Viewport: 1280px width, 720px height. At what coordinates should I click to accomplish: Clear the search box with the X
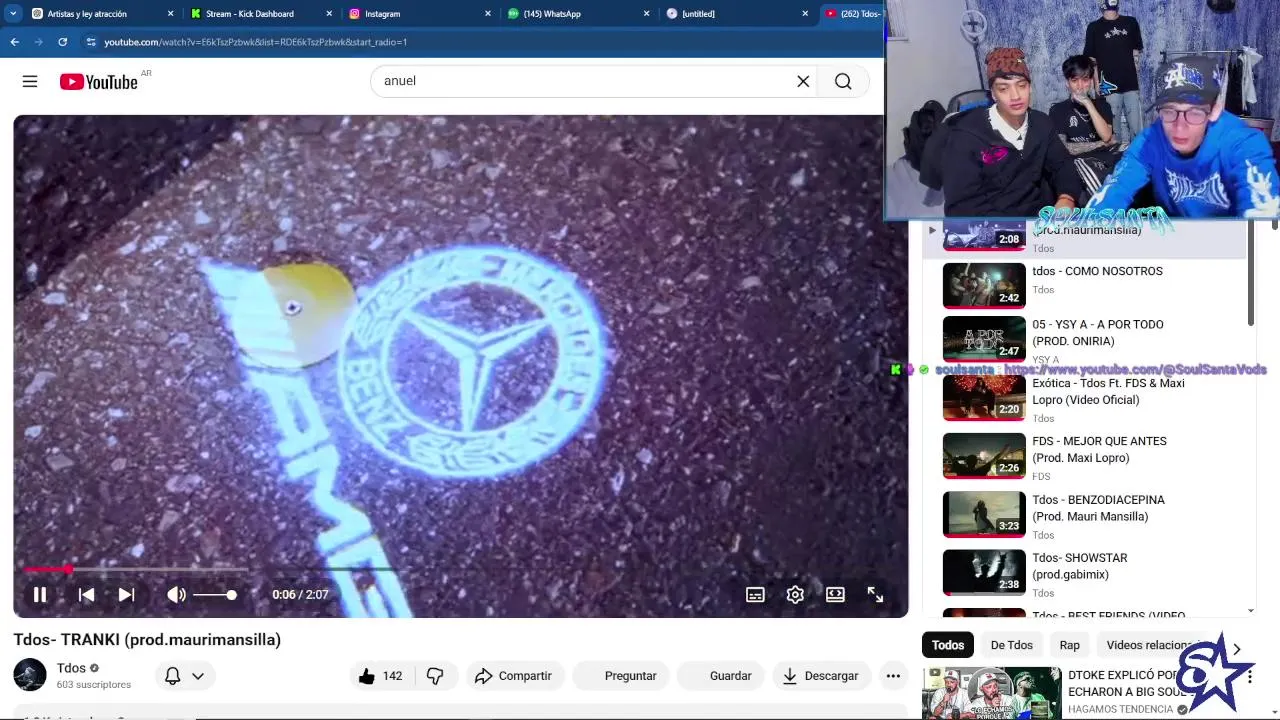click(x=803, y=81)
